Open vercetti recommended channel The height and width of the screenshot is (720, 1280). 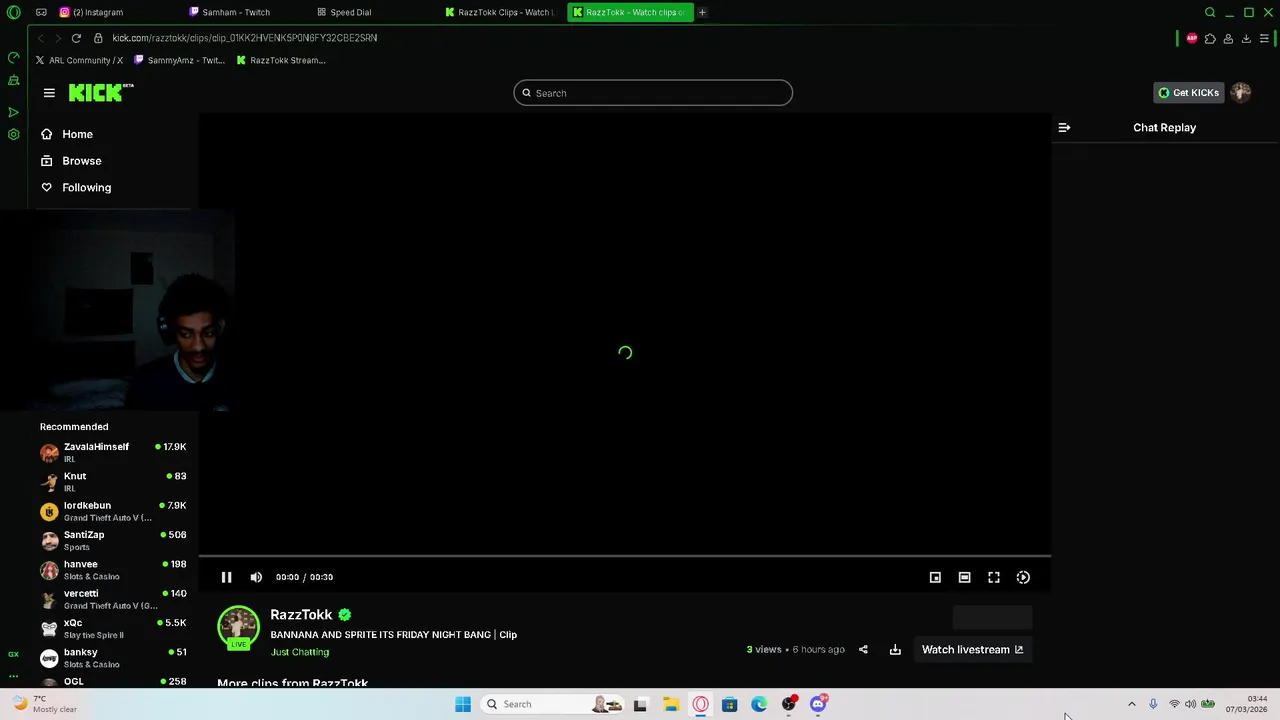pos(113,599)
